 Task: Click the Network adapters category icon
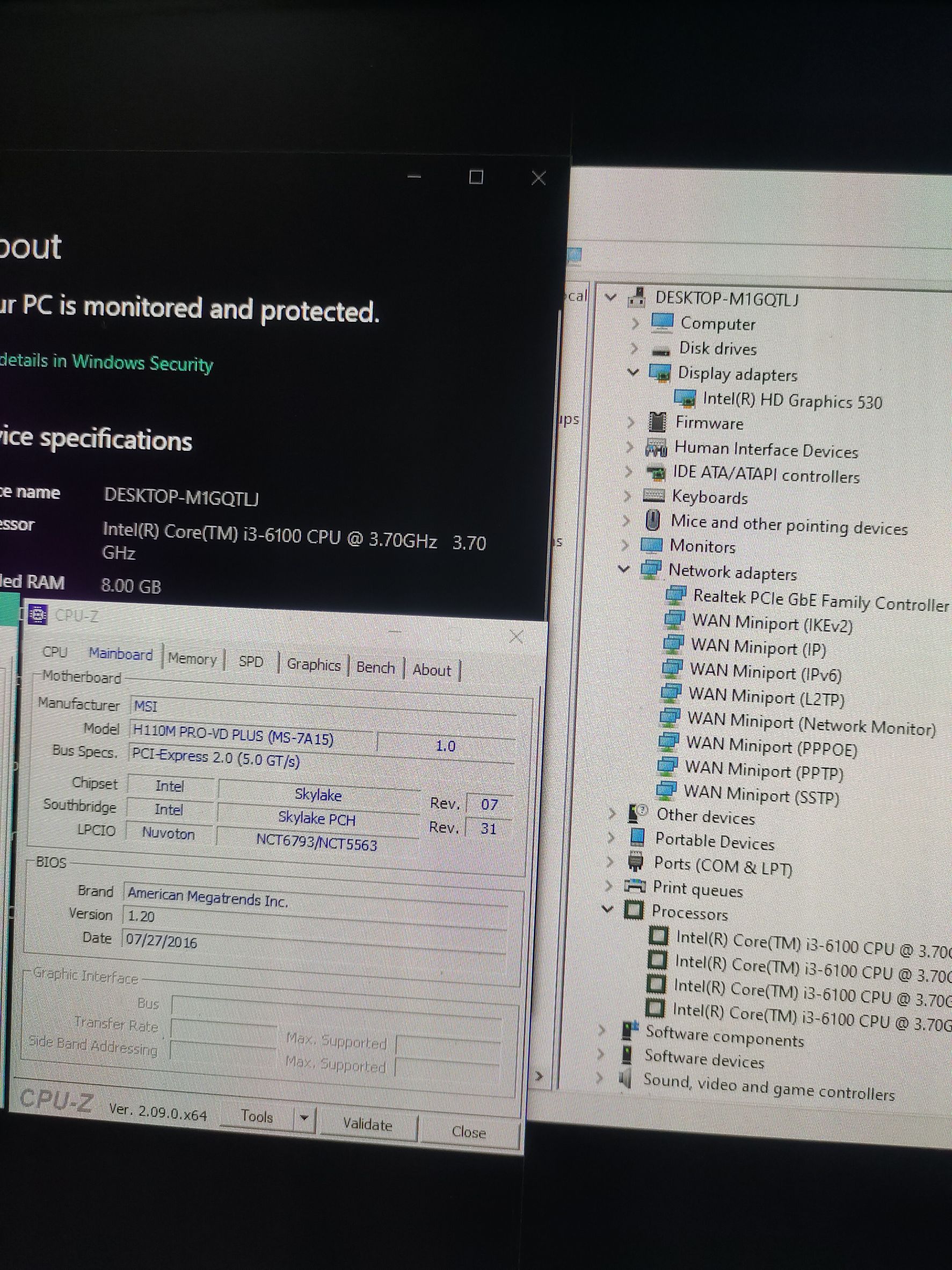coord(651,569)
